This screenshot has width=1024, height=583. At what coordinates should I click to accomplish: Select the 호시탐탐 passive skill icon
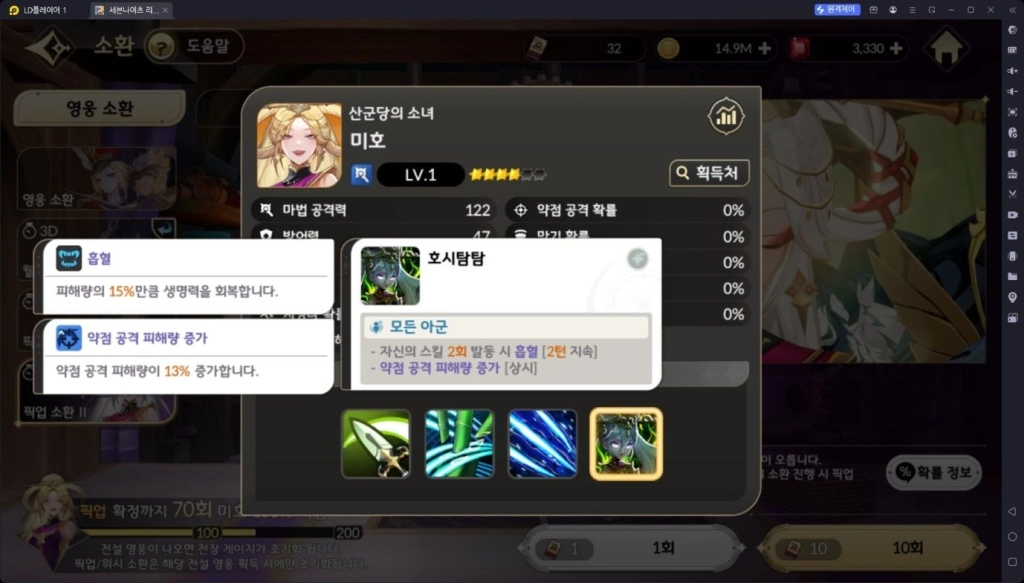point(626,444)
